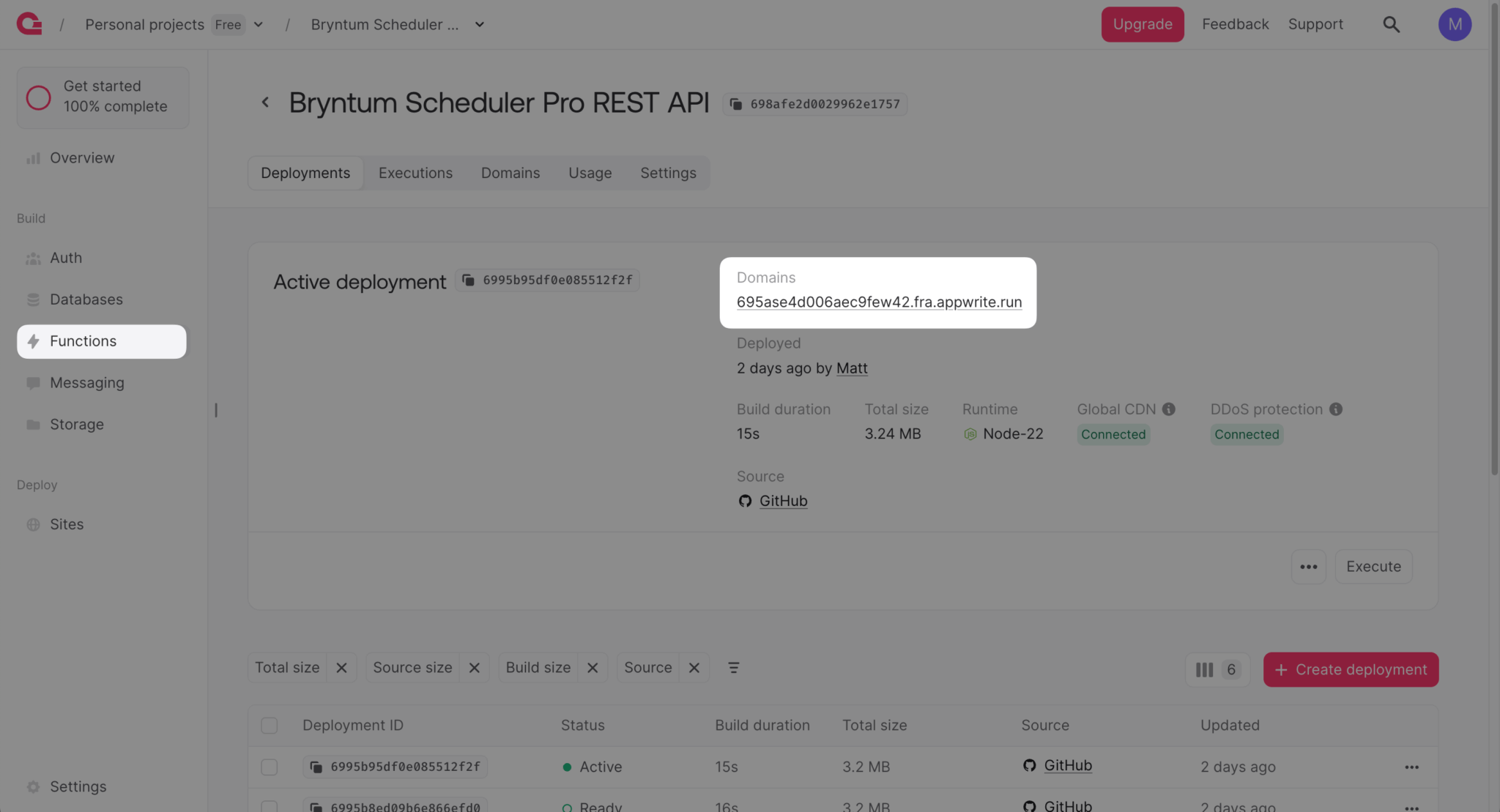
Task: Click the Appwrite logo icon
Action: 29,24
